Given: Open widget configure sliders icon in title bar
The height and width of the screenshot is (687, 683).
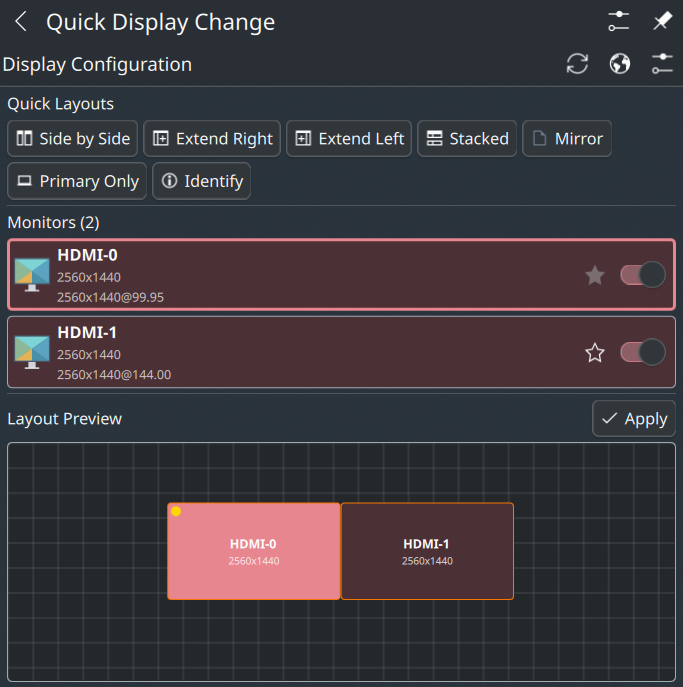Looking at the screenshot, I should [x=619, y=21].
